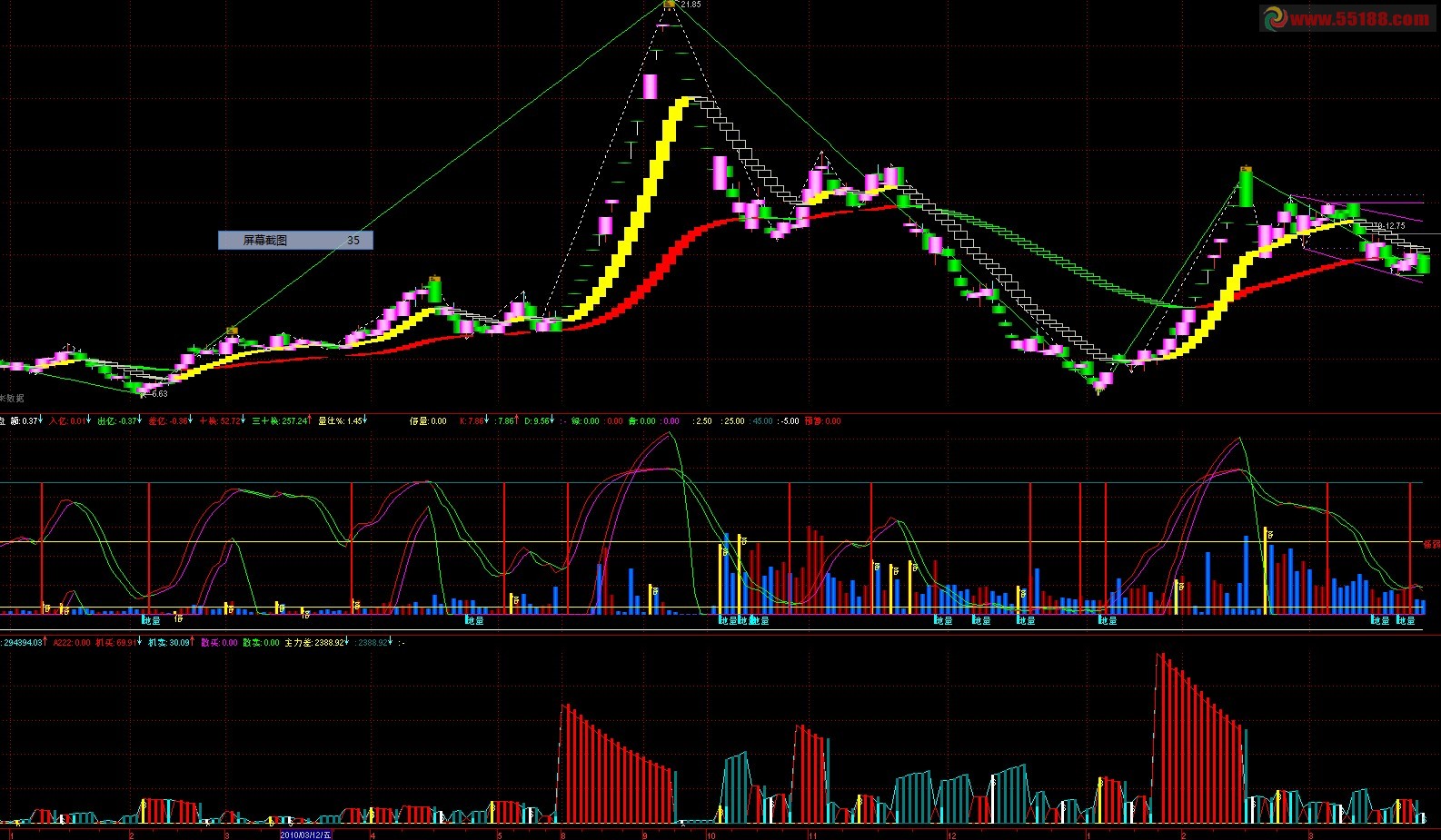Viewport: 1441px width, 840px height.
Task: Click the 55188 swirl logo icon
Action: [x=1275, y=18]
